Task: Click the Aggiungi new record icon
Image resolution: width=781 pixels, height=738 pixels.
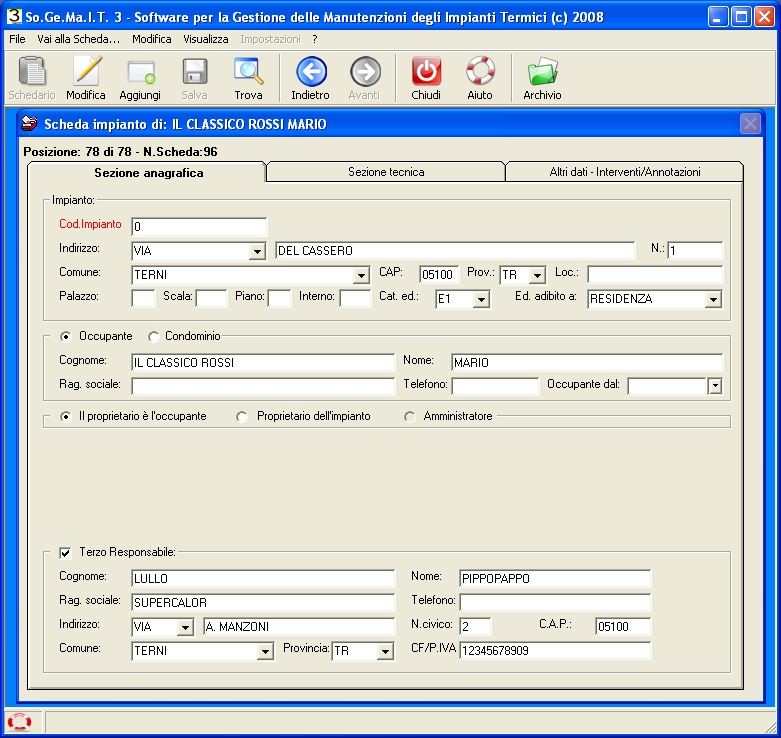Action: click(x=140, y=72)
